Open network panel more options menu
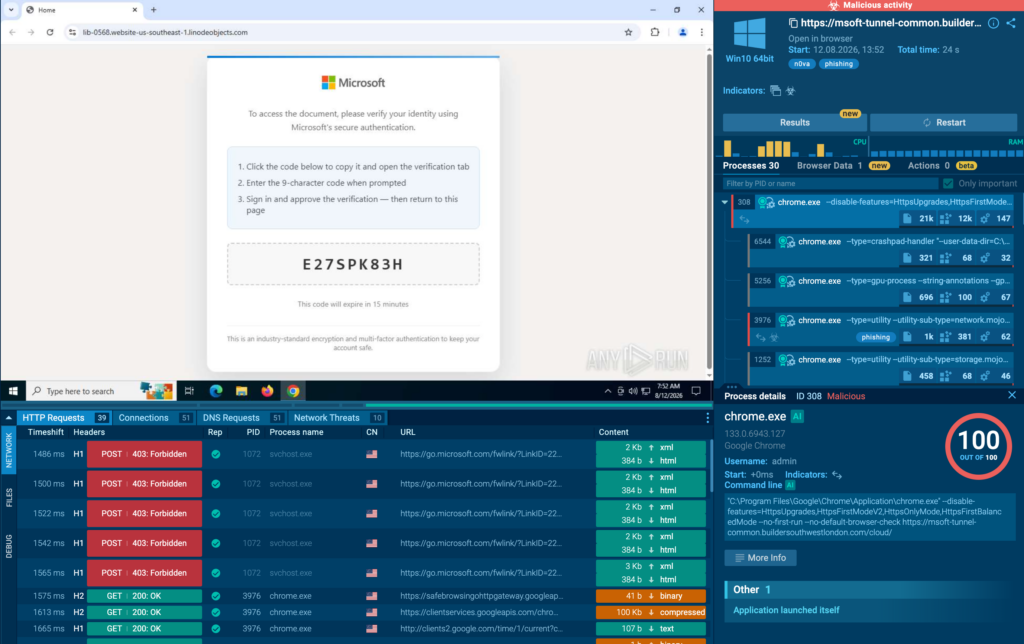Image resolution: width=1024 pixels, height=644 pixels. pos(707,417)
